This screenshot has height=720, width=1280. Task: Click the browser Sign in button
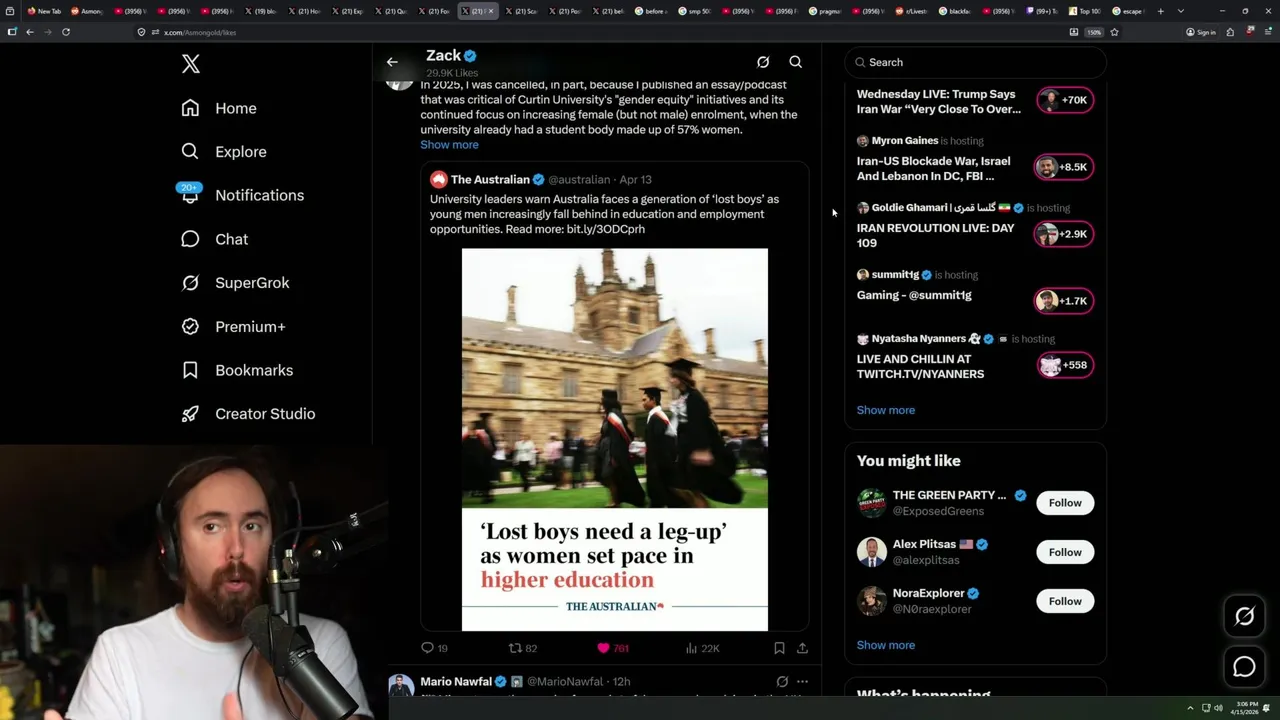[1201, 32]
